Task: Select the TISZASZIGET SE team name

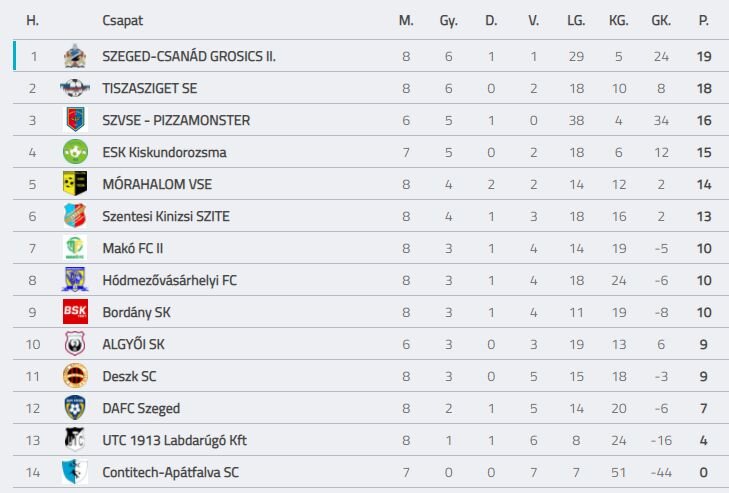Action: point(150,88)
